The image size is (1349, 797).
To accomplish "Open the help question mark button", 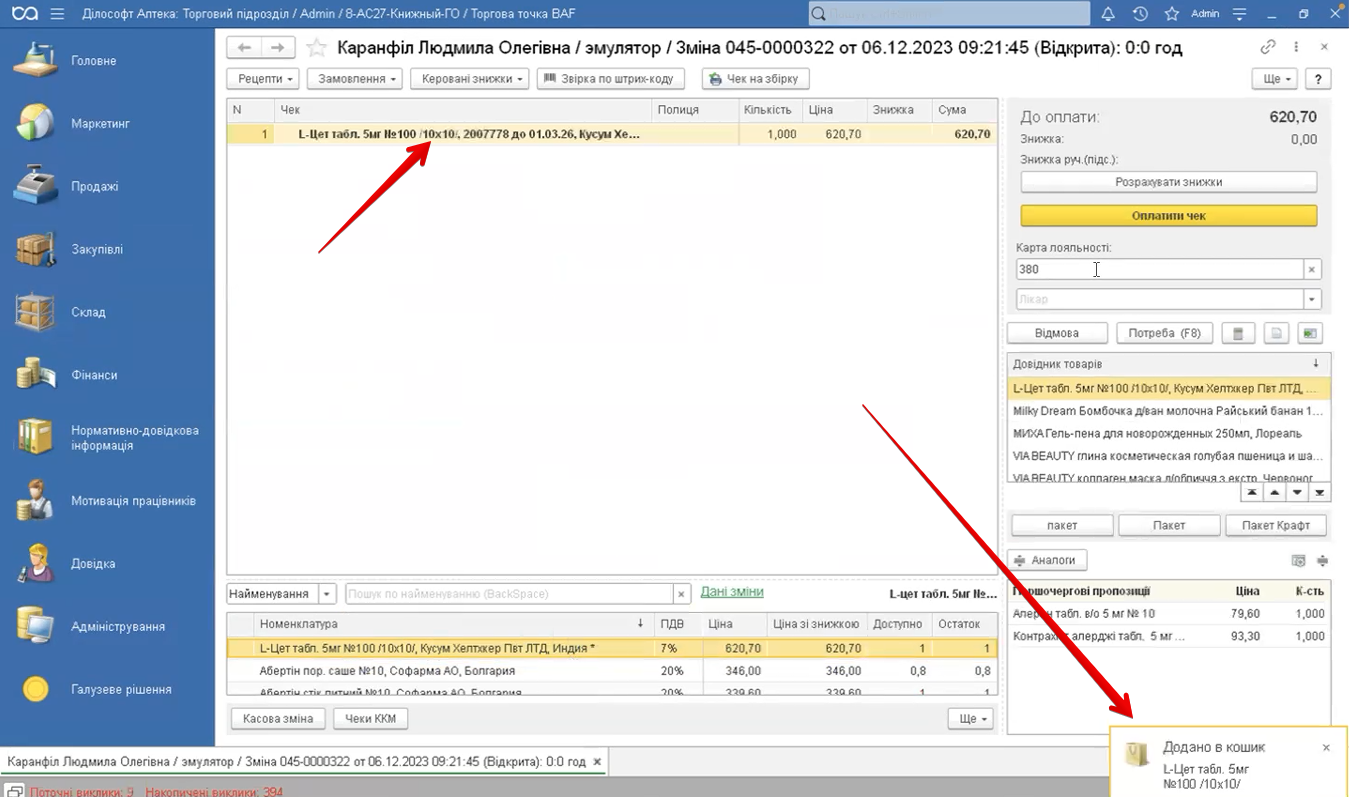I will pyautogui.click(x=1317, y=79).
